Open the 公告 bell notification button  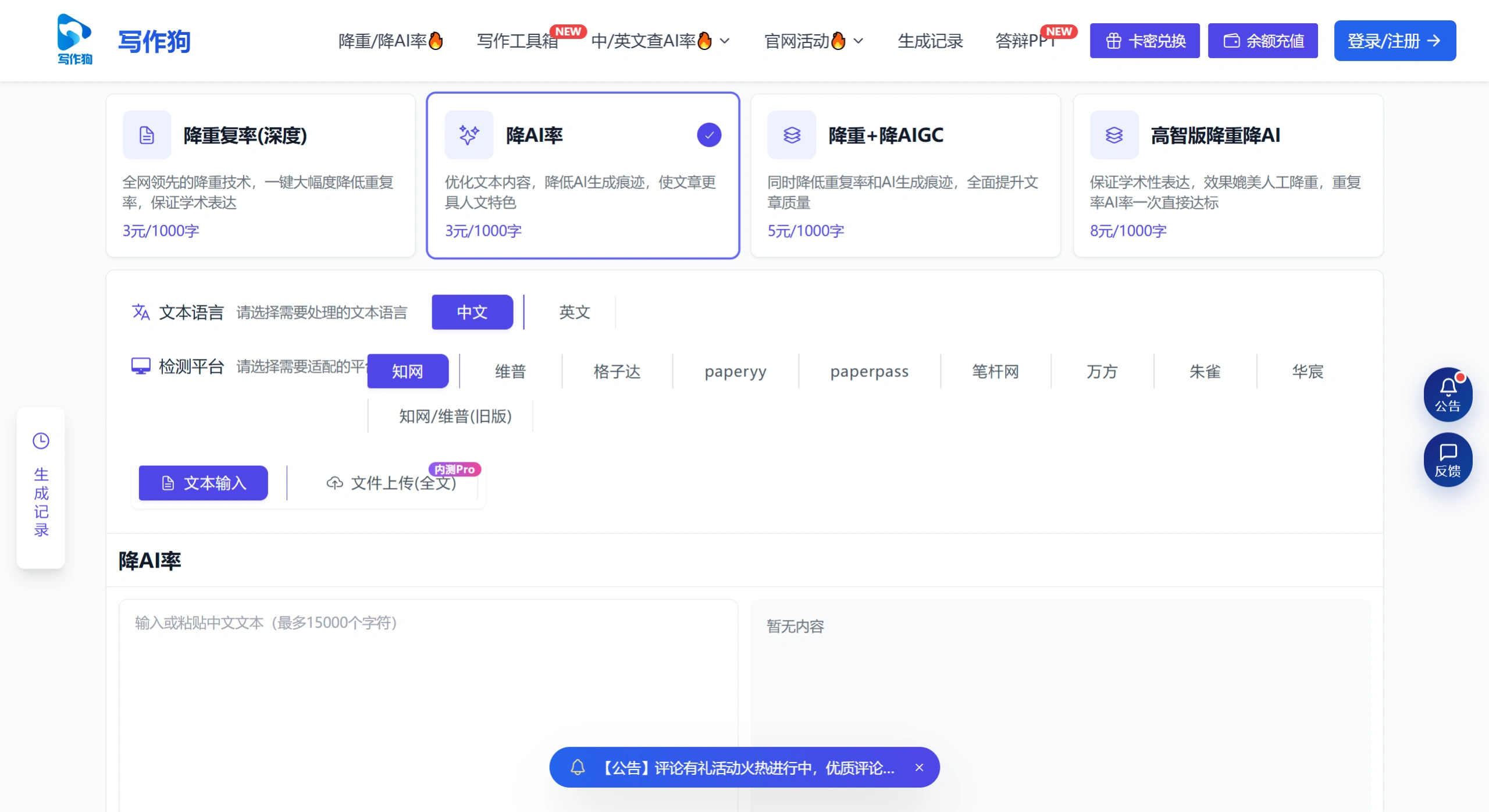[x=1448, y=394]
